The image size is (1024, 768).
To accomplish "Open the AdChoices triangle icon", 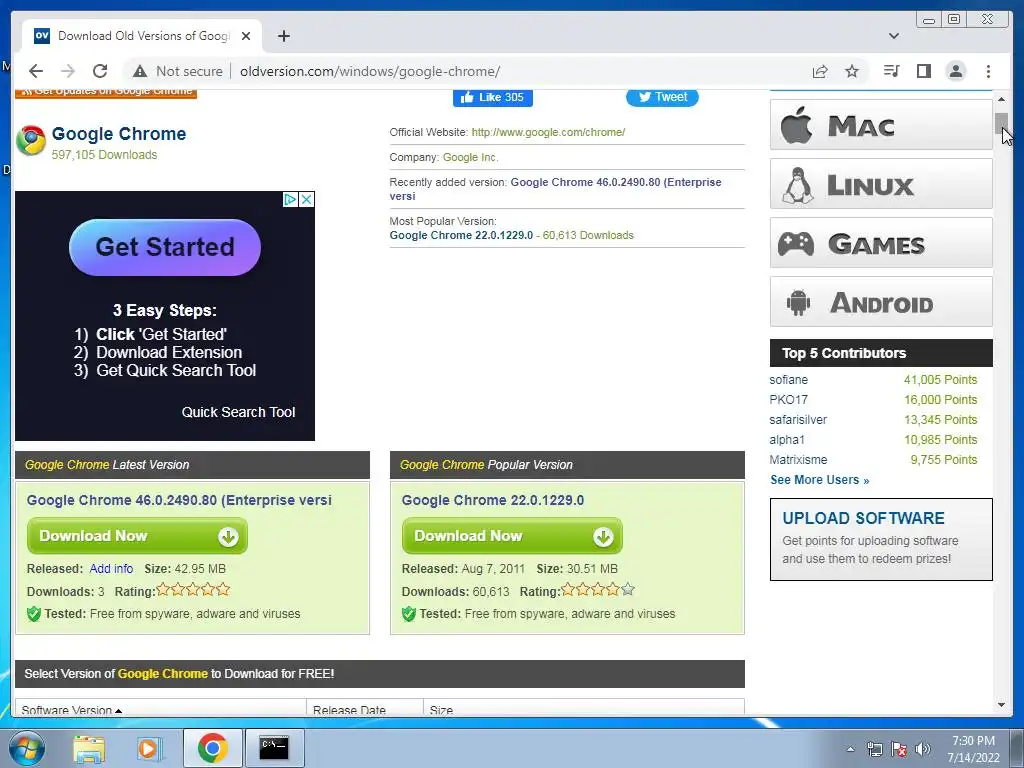I will pyautogui.click(x=291, y=199).
